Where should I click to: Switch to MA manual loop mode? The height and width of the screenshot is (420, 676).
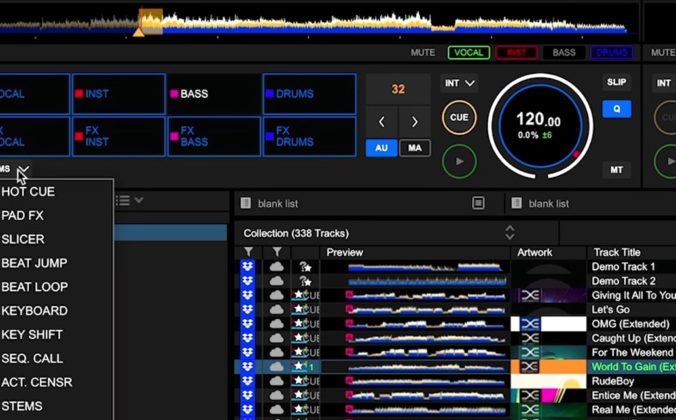pyautogui.click(x=415, y=148)
